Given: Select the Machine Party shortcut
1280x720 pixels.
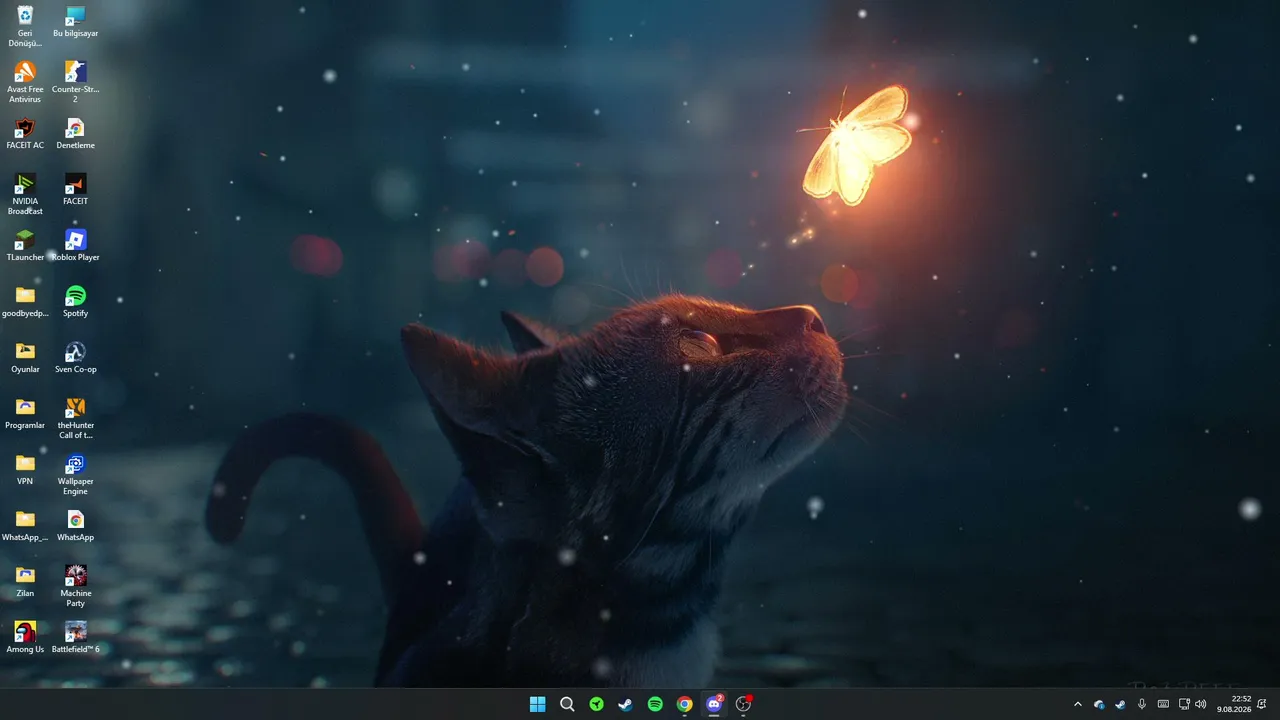Looking at the screenshot, I should 75,586.
